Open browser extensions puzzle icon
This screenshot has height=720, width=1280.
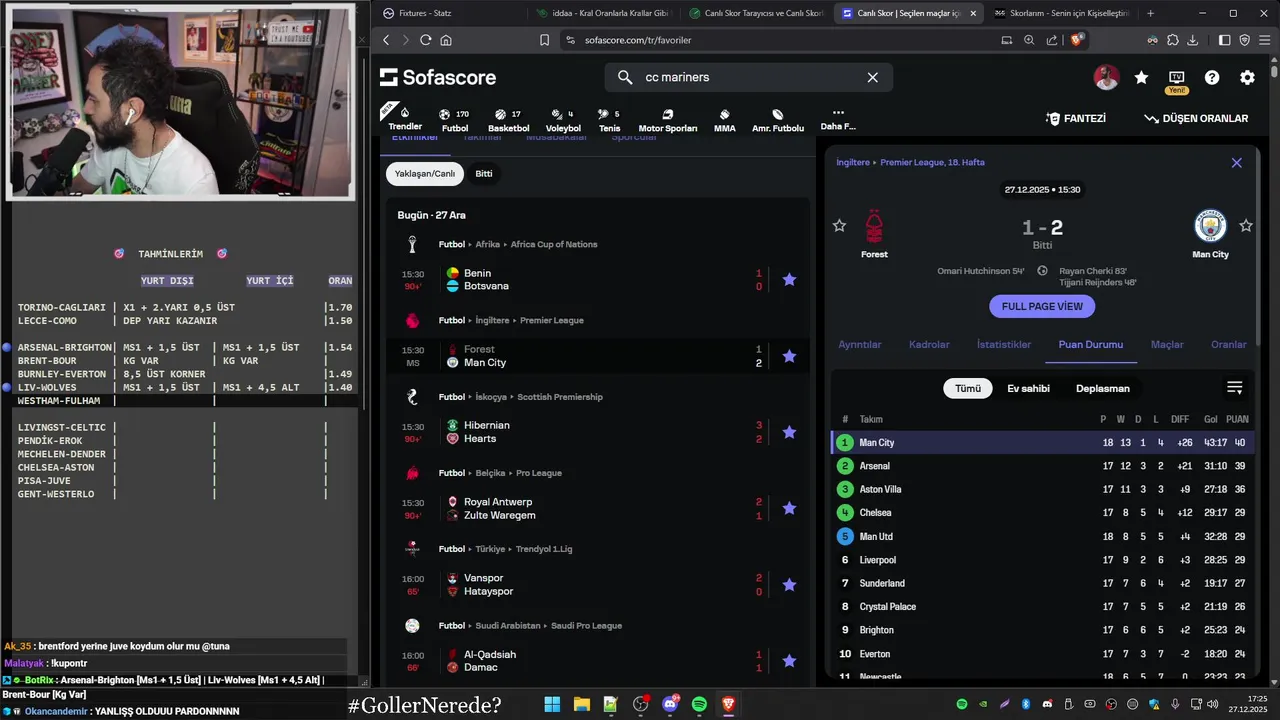click(x=1173, y=40)
